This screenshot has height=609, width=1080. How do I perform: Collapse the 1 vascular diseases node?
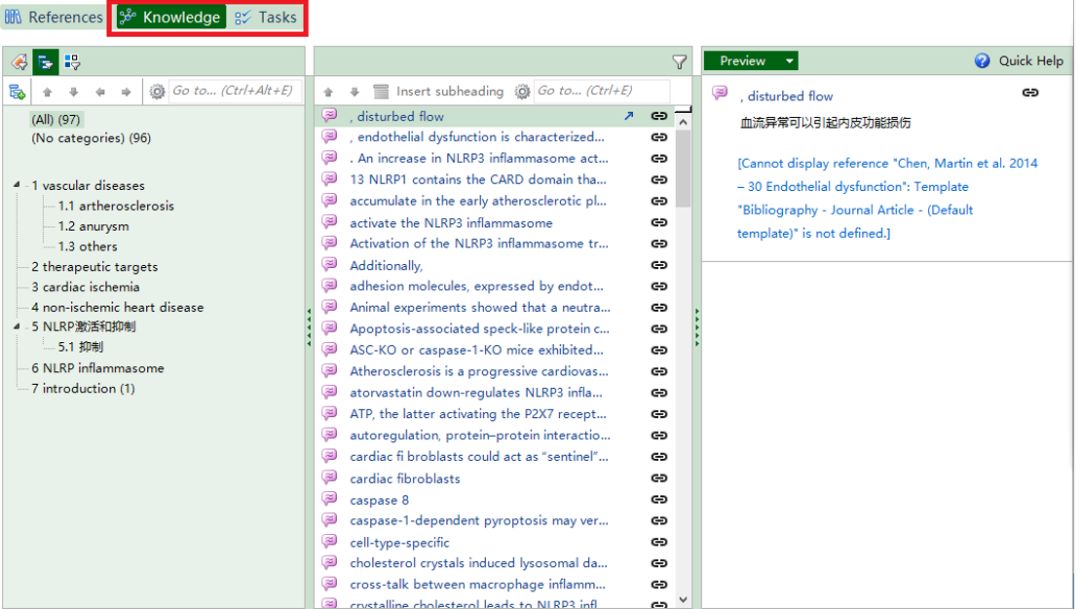(x=17, y=185)
